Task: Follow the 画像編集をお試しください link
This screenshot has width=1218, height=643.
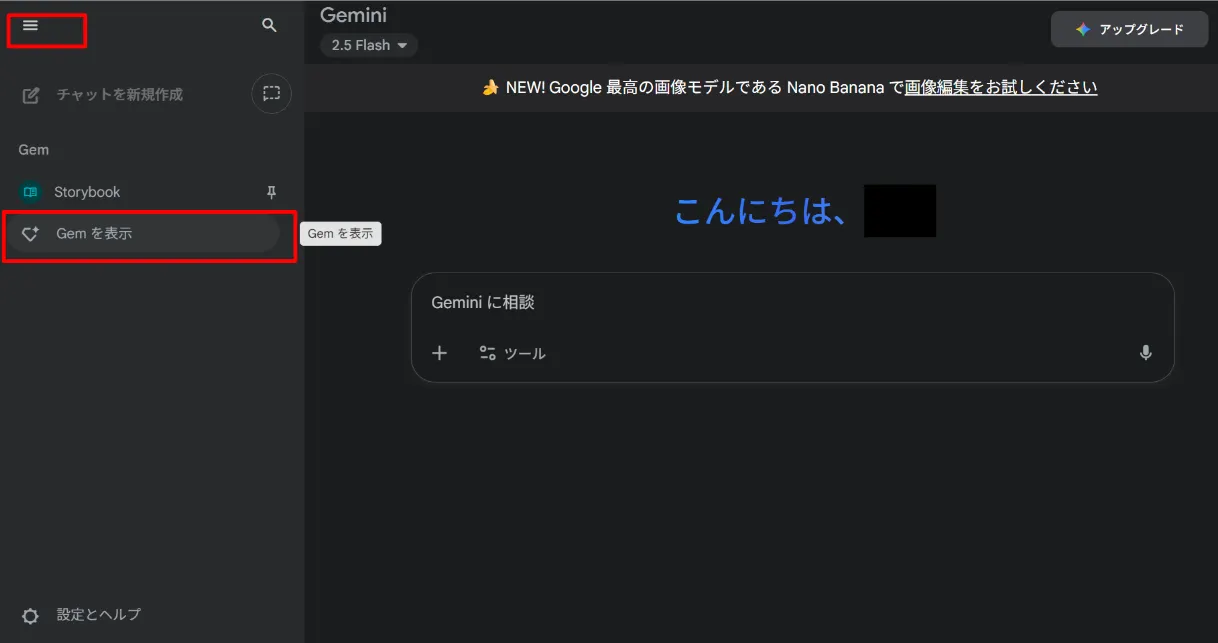Action: pos(1000,88)
